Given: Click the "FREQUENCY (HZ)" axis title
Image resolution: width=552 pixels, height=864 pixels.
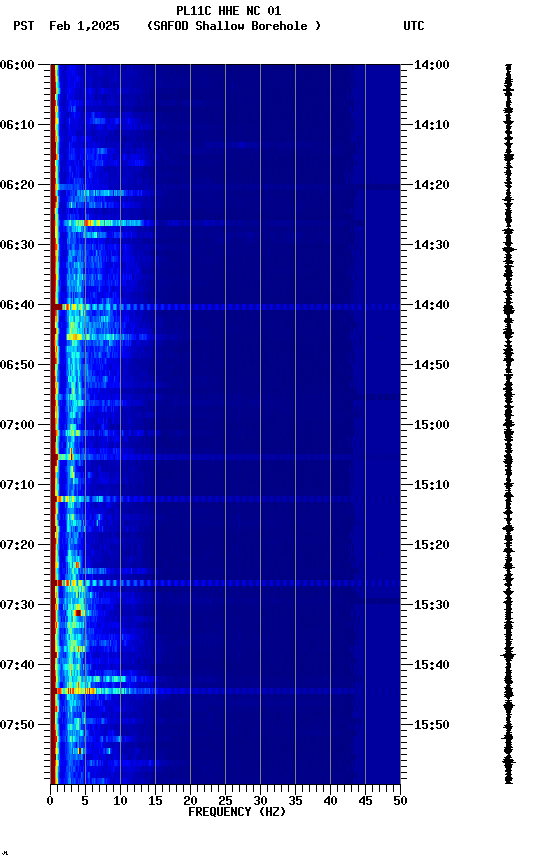Looking at the screenshot, I should 237,812.
